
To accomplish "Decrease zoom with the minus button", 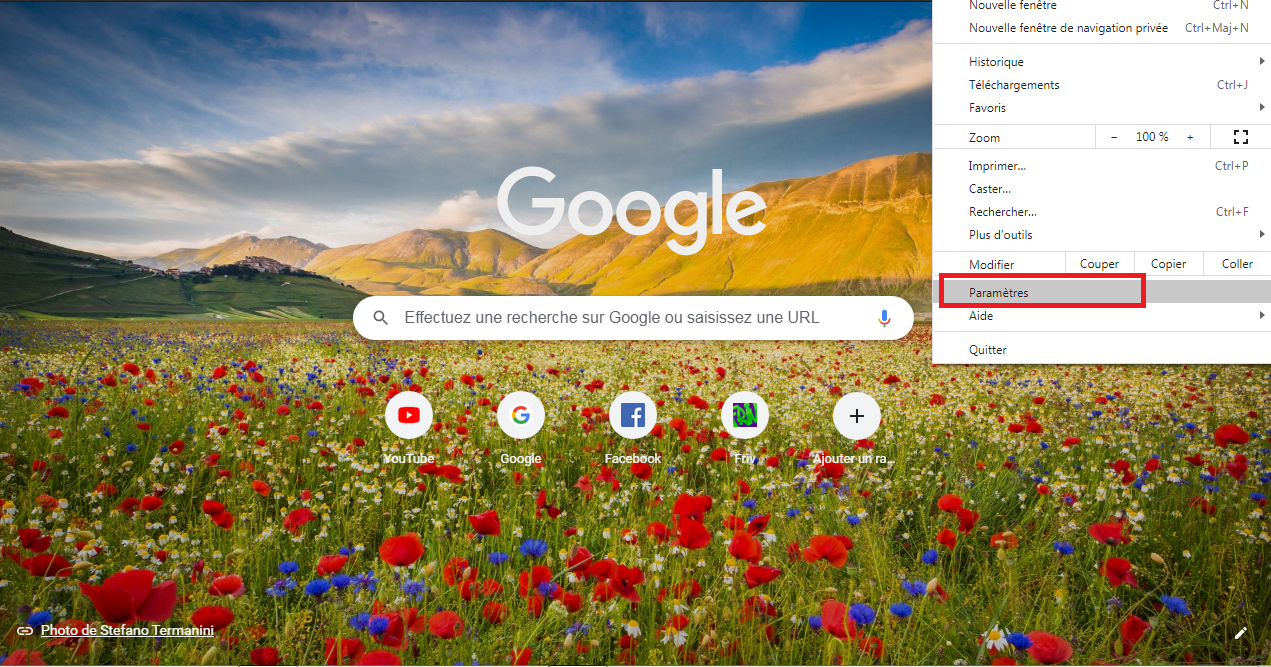I will coord(1114,137).
